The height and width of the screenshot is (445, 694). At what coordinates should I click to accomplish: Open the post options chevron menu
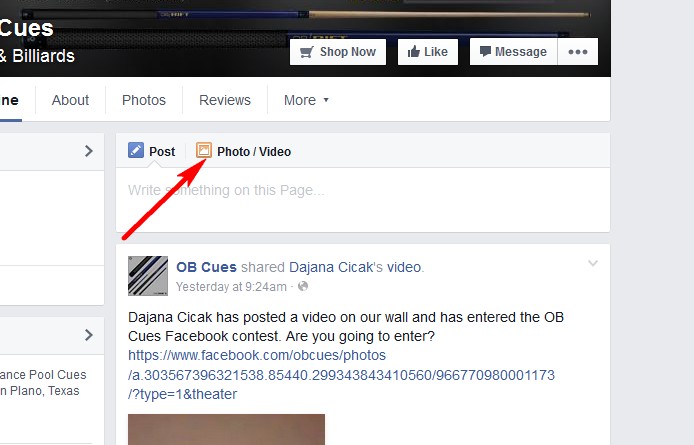click(x=593, y=263)
